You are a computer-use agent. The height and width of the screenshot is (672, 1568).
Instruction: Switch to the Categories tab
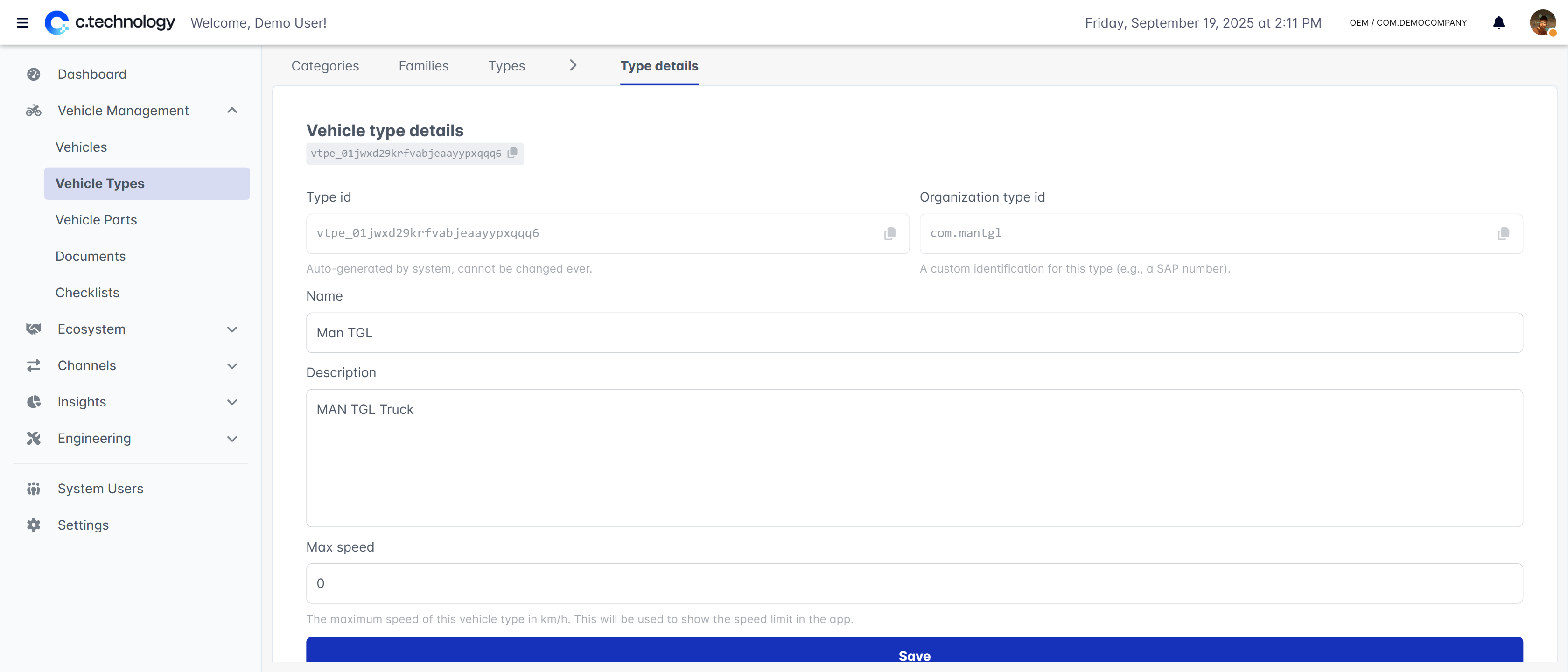coord(325,66)
